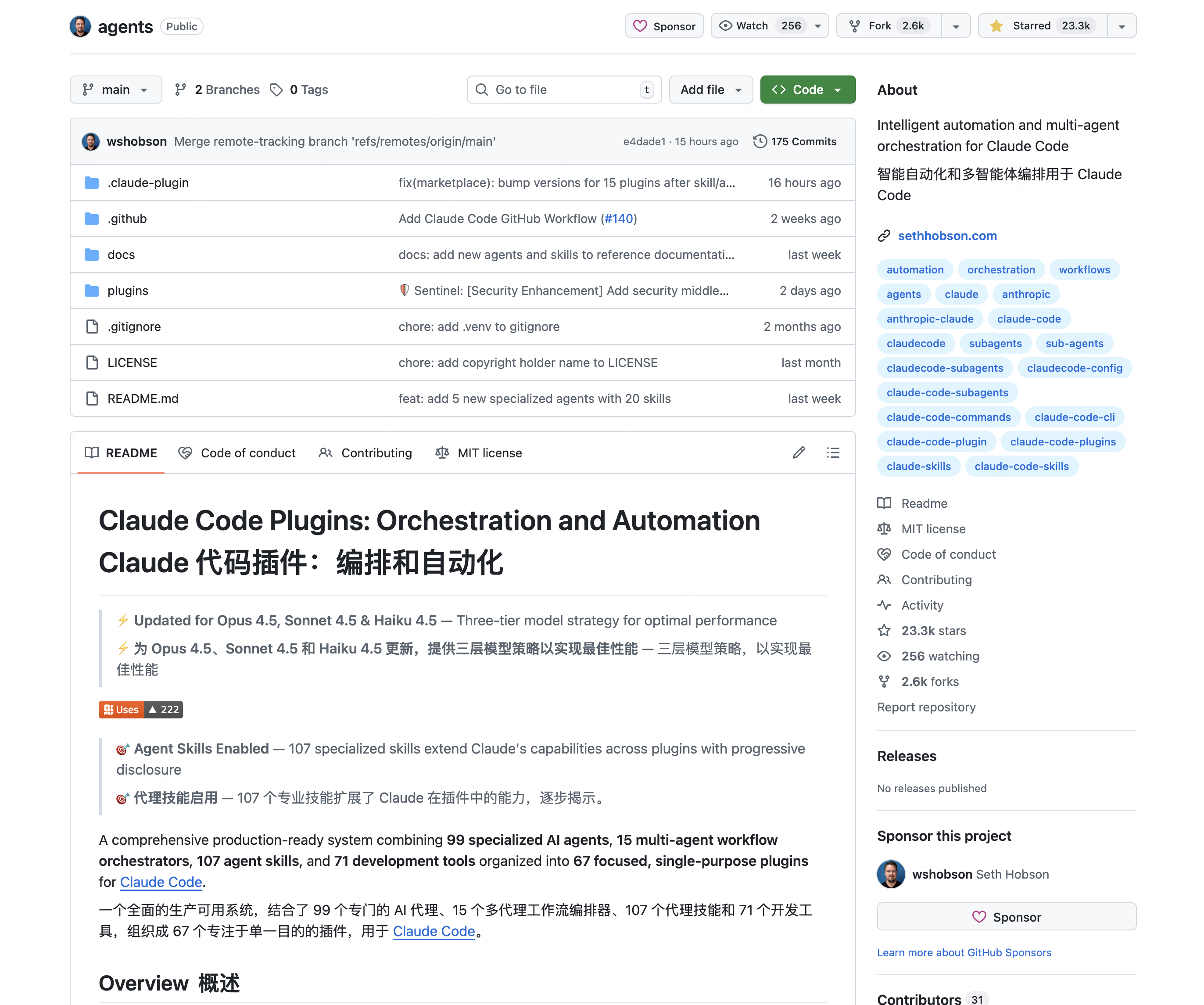Click the commits history clock icon
The width and height of the screenshot is (1204, 1005).
[x=760, y=142]
